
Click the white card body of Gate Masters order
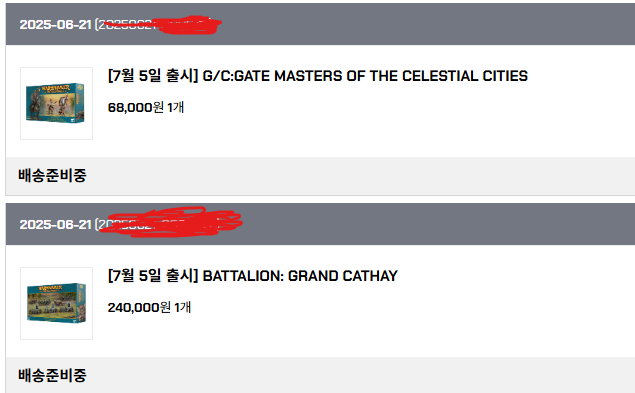tap(320, 101)
